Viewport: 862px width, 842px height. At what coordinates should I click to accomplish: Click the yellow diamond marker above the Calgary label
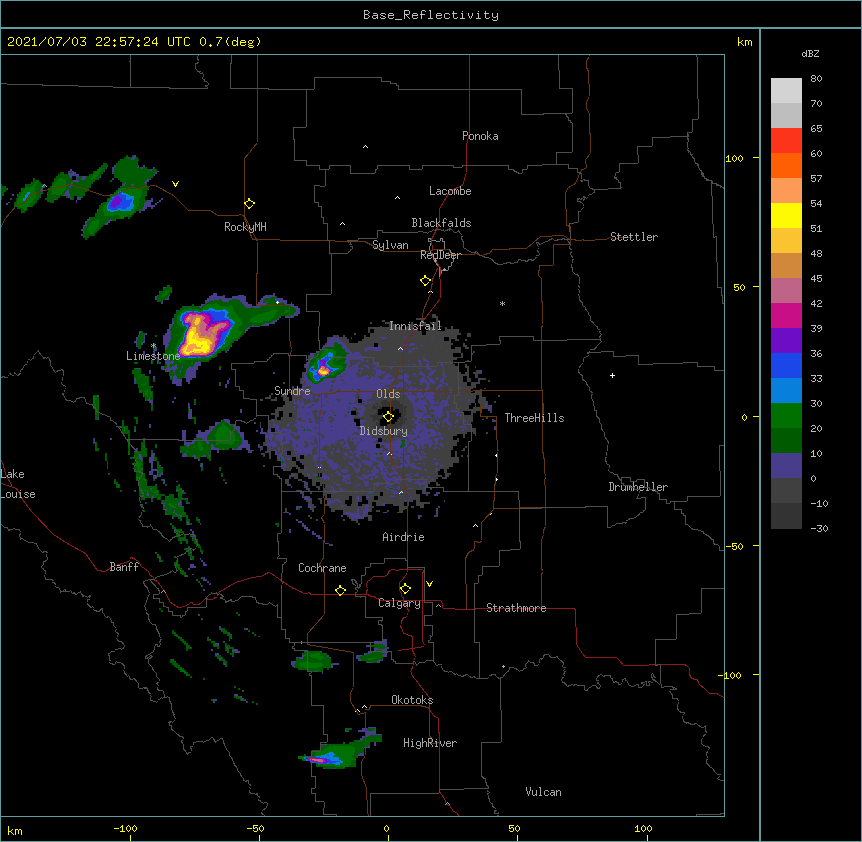405,589
